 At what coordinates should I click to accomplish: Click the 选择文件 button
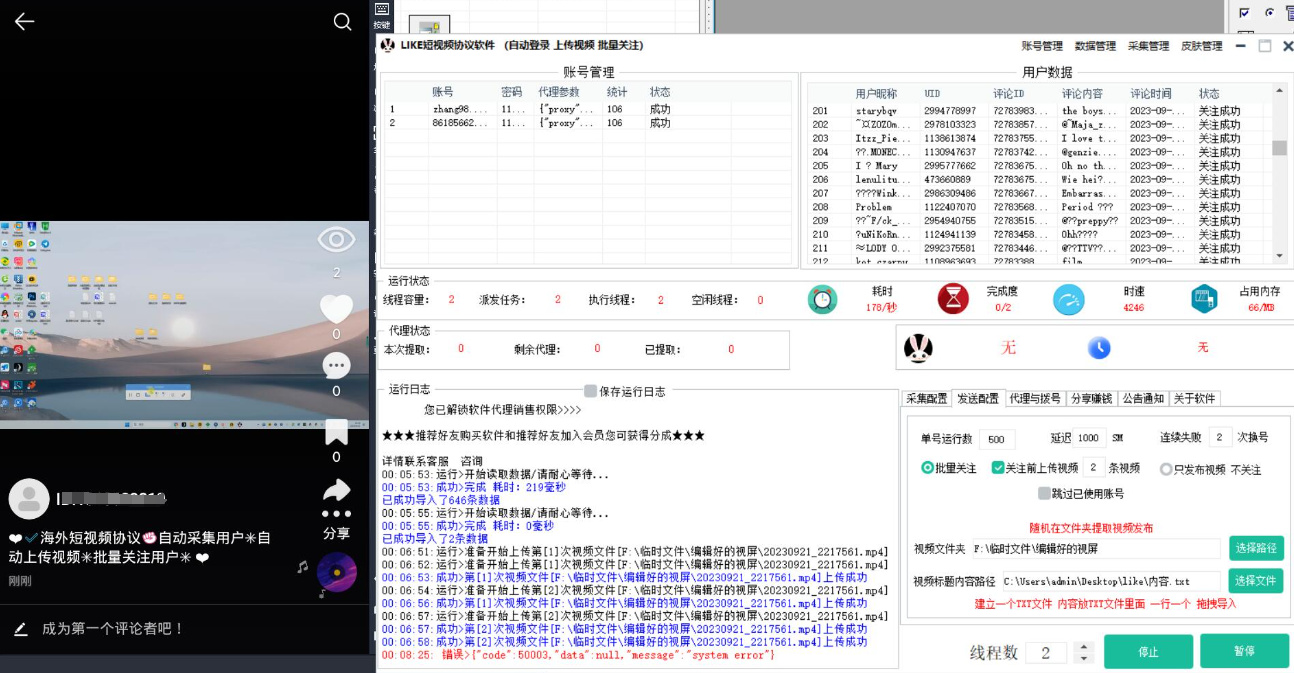pos(1256,581)
